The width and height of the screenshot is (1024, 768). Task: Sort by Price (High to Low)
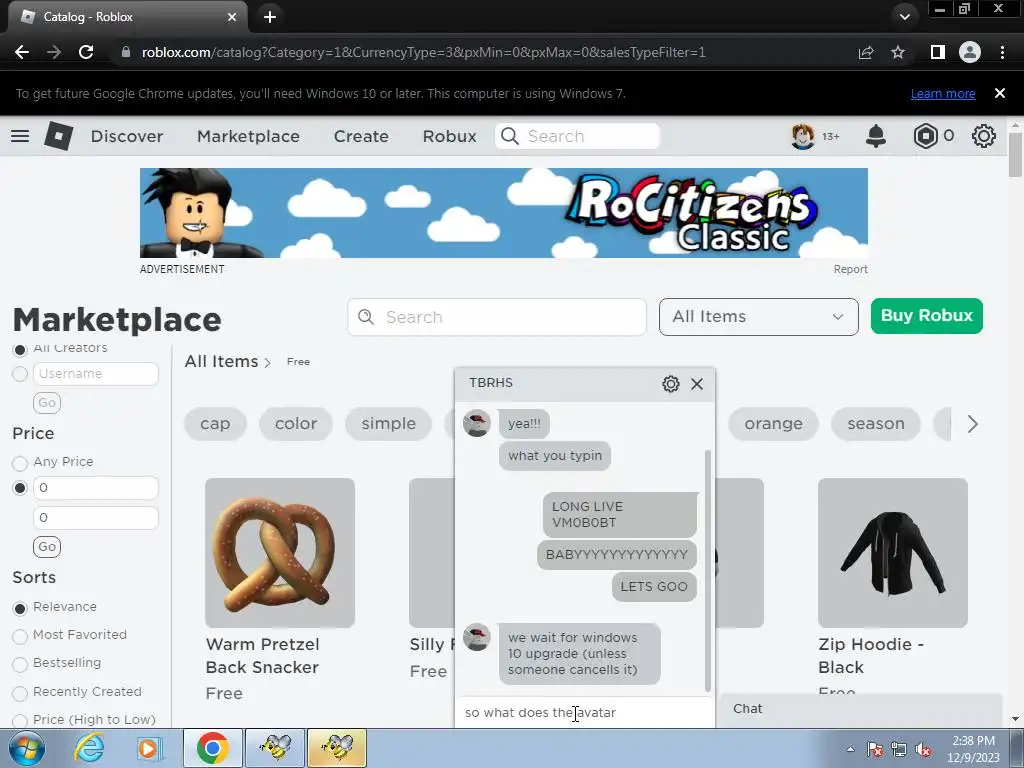(20, 720)
